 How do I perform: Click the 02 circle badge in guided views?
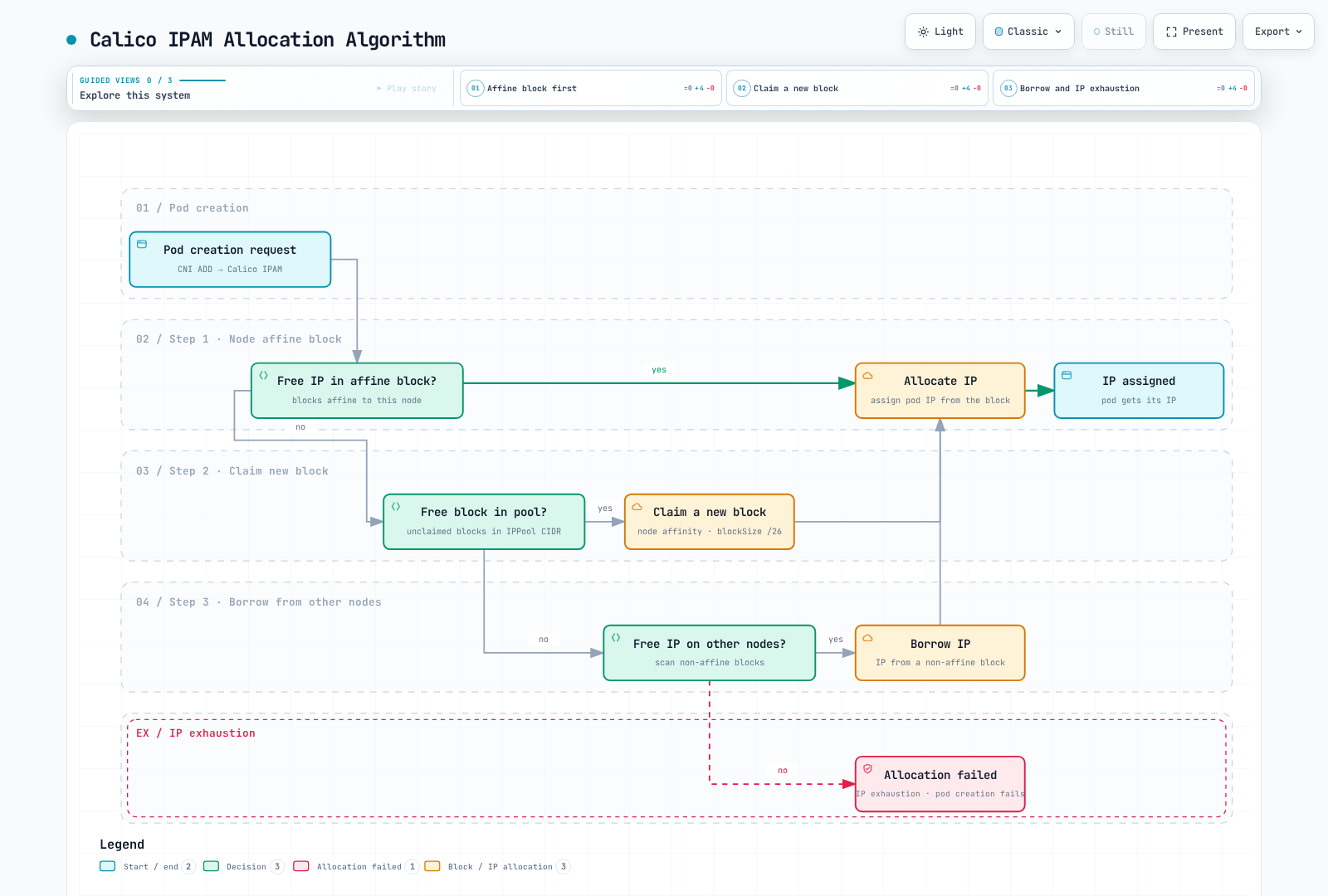point(742,88)
